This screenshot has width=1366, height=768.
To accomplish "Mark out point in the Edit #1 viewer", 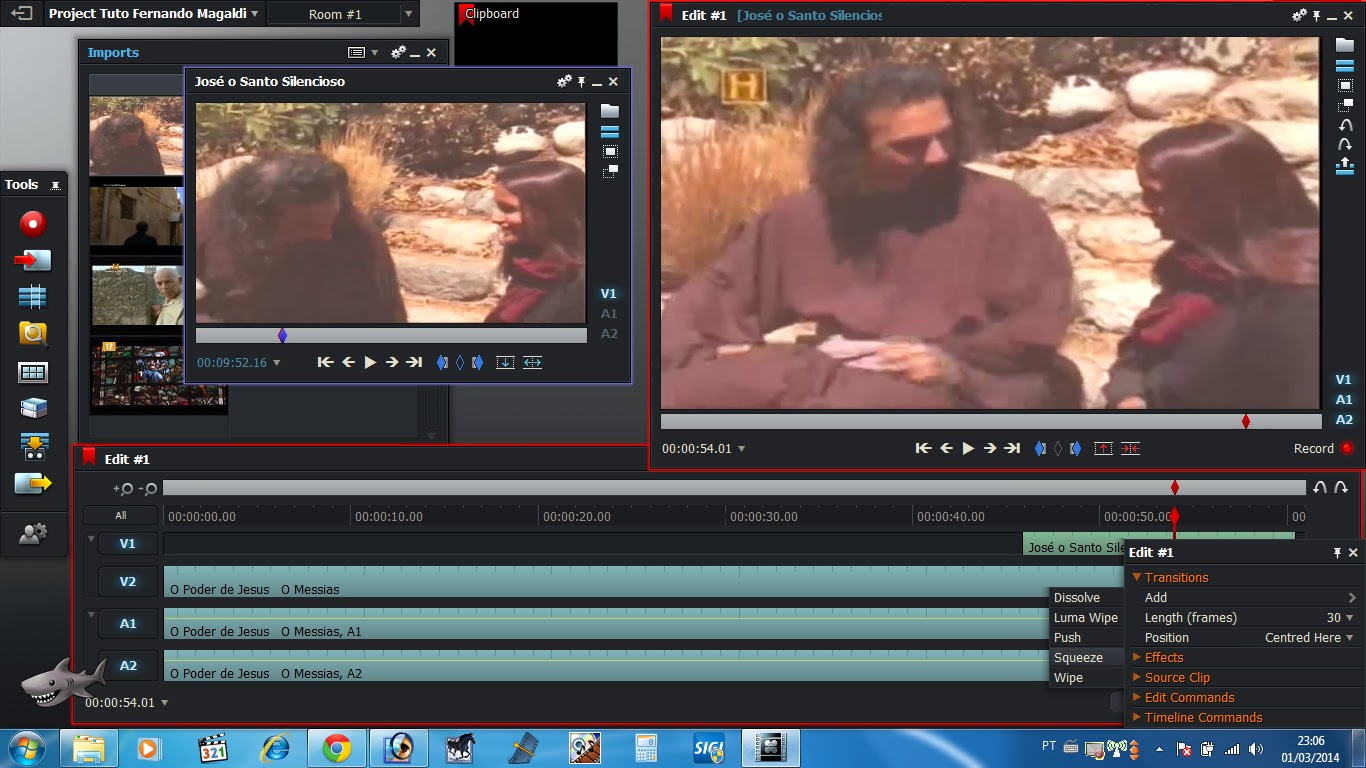I will pyautogui.click(x=1075, y=448).
